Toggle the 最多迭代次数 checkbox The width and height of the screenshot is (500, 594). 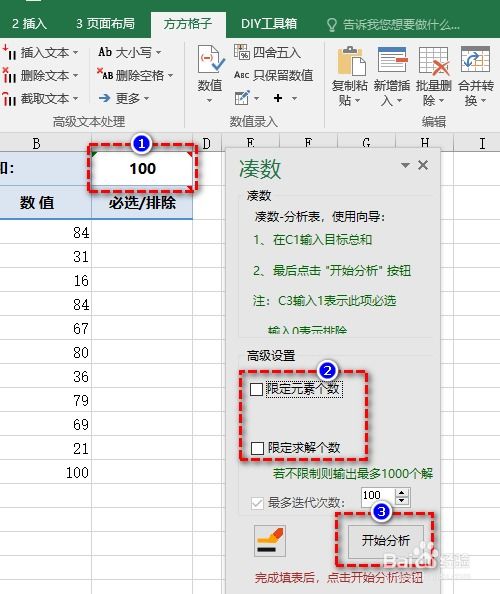pos(257,503)
